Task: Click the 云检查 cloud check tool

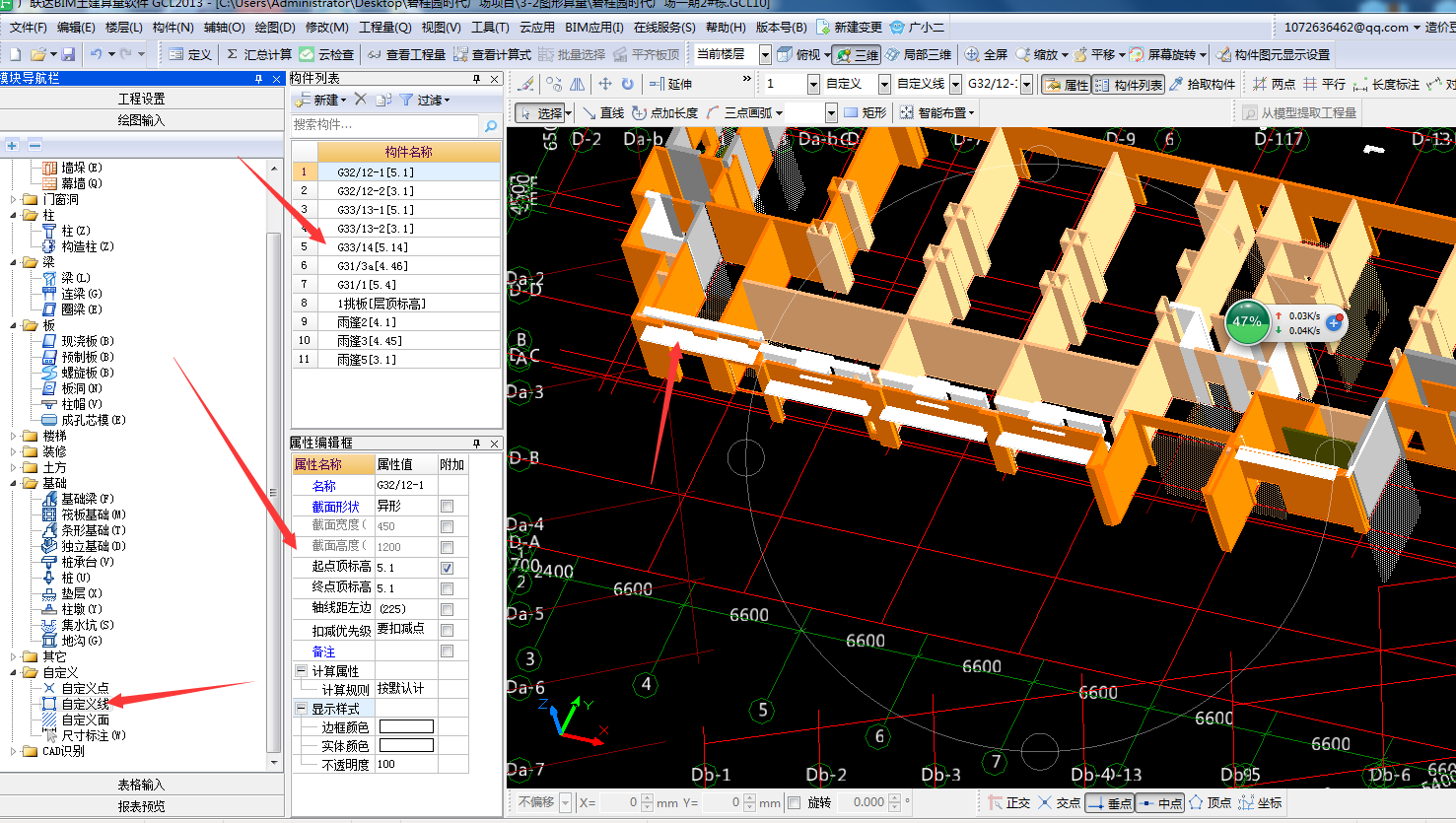Action: pyautogui.click(x=326, y=54)
